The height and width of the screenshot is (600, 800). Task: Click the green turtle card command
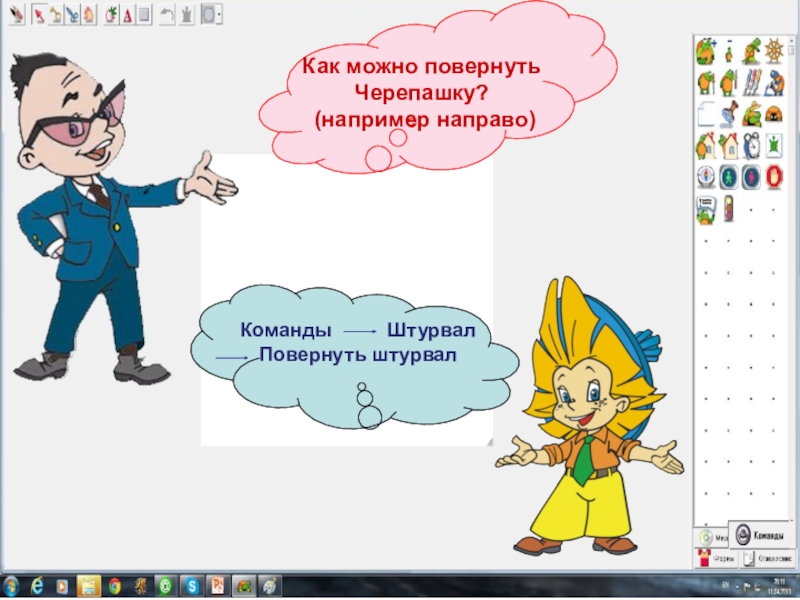coord(774,146)
